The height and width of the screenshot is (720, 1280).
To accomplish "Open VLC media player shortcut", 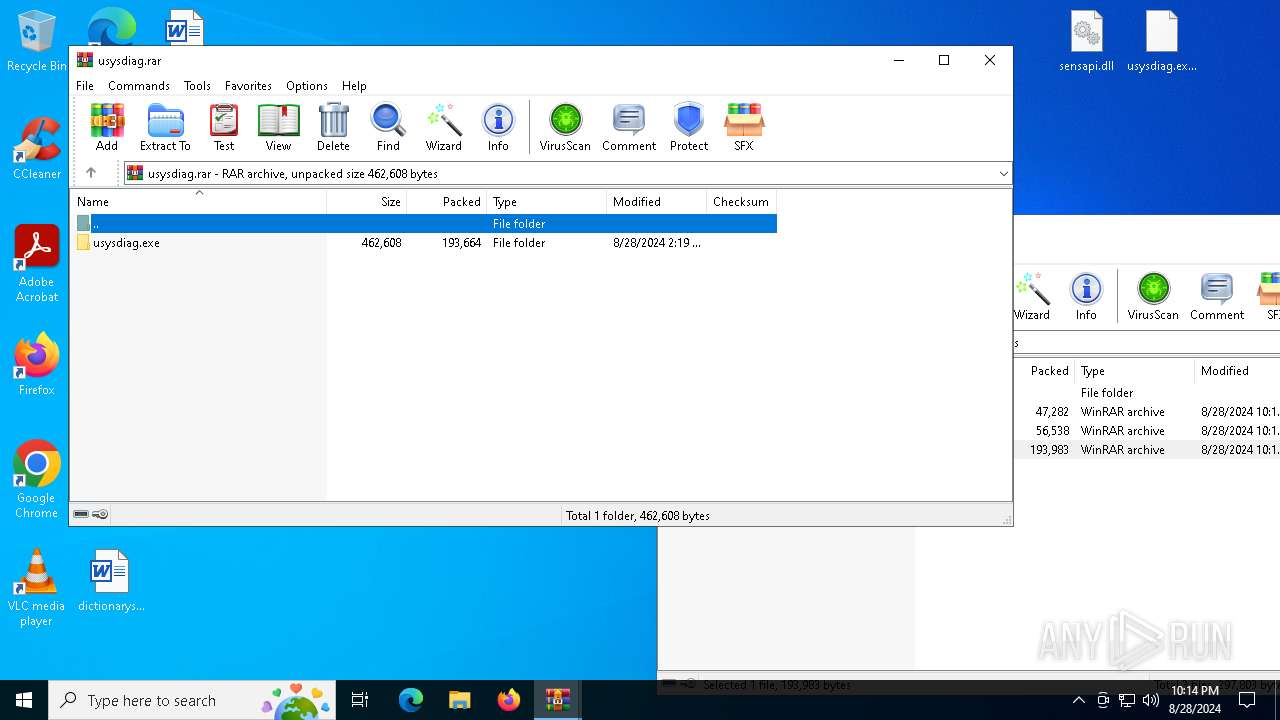I will (36, 588).
